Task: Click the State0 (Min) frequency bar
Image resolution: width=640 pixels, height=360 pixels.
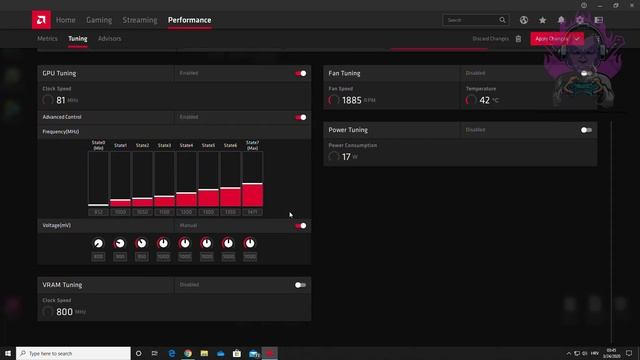Action: (98, 179)
